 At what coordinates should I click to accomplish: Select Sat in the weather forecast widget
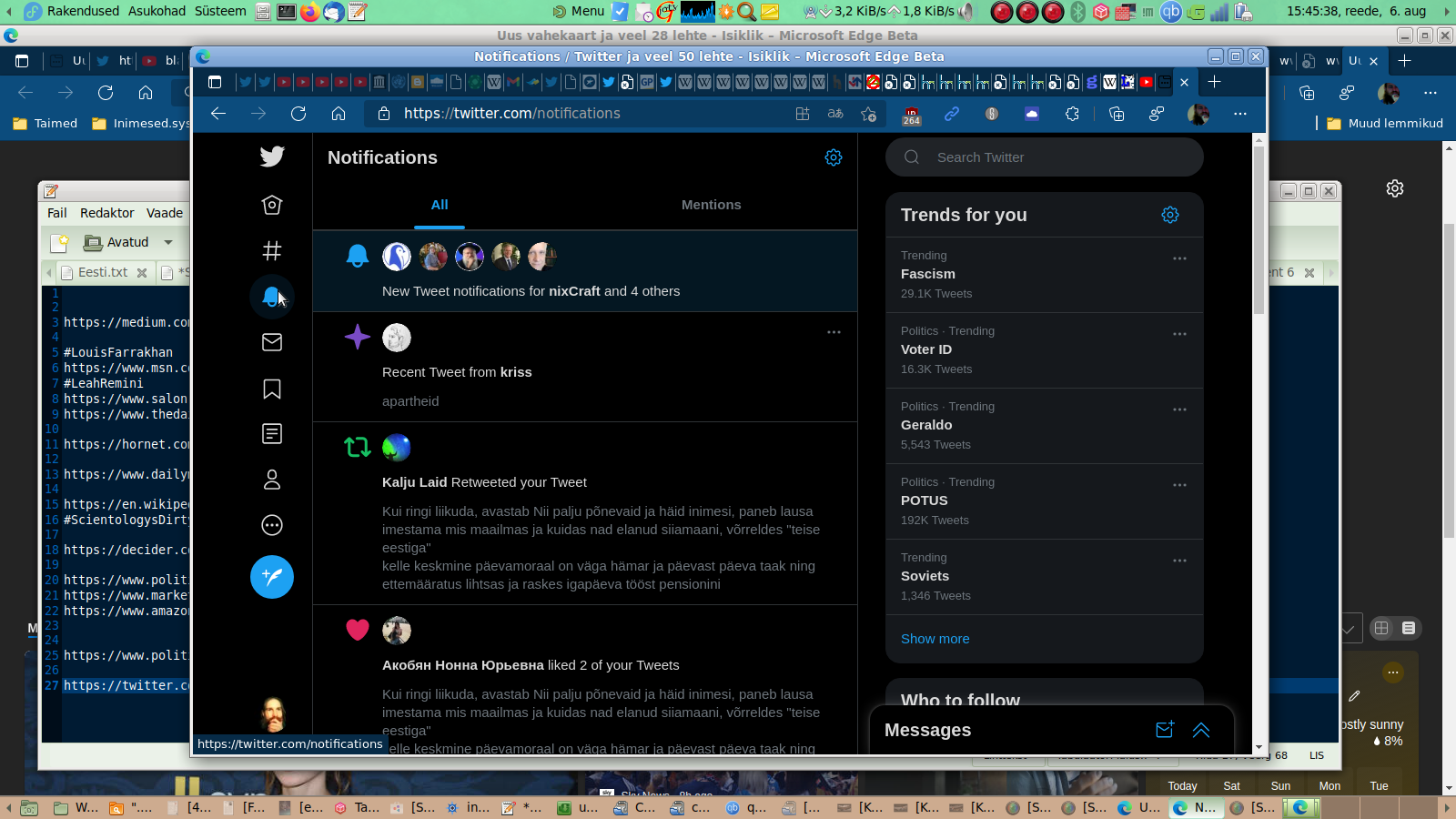coord(1232,786)
